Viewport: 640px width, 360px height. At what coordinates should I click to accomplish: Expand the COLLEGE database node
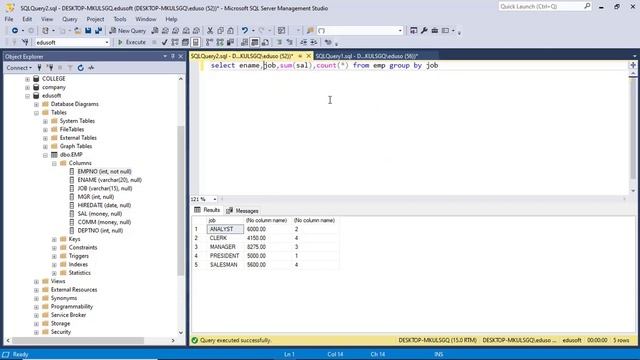click(27, 79)
